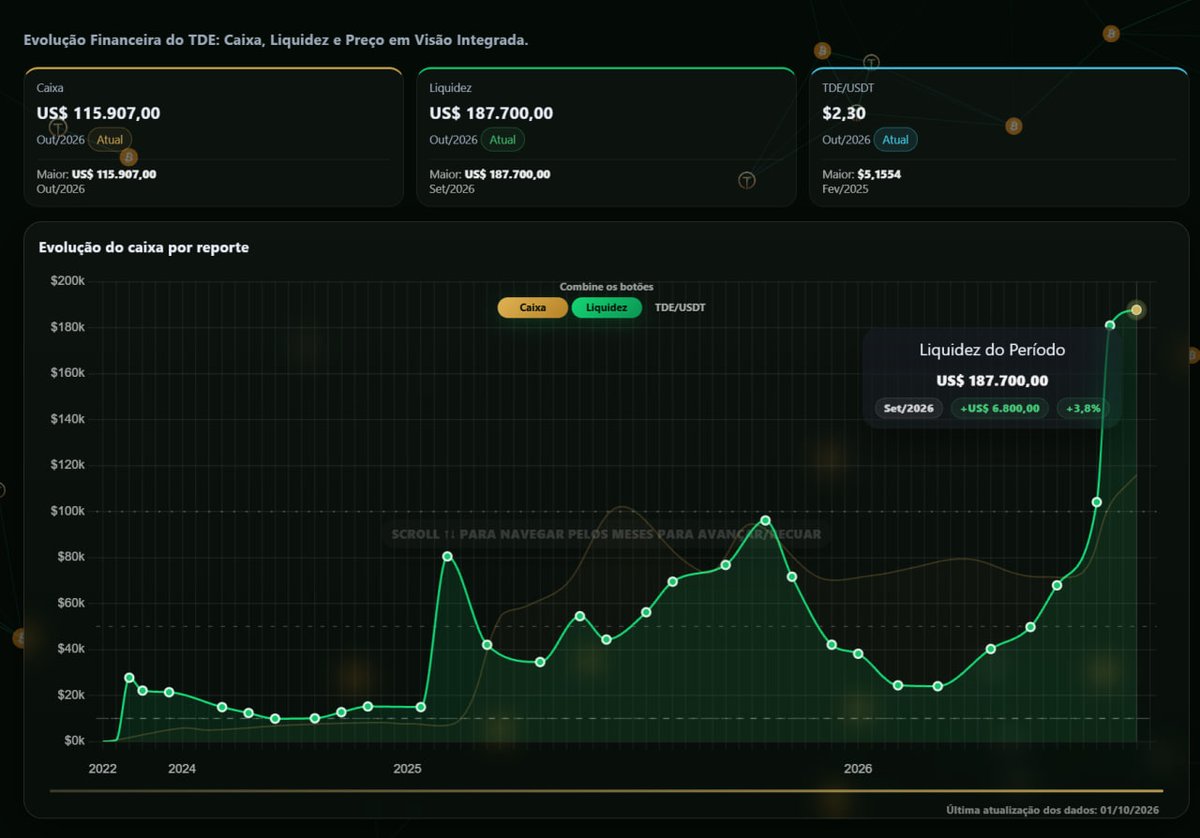
Task: Click the golden timeline scrollbar below chart
Action: (x=606, y=790)
